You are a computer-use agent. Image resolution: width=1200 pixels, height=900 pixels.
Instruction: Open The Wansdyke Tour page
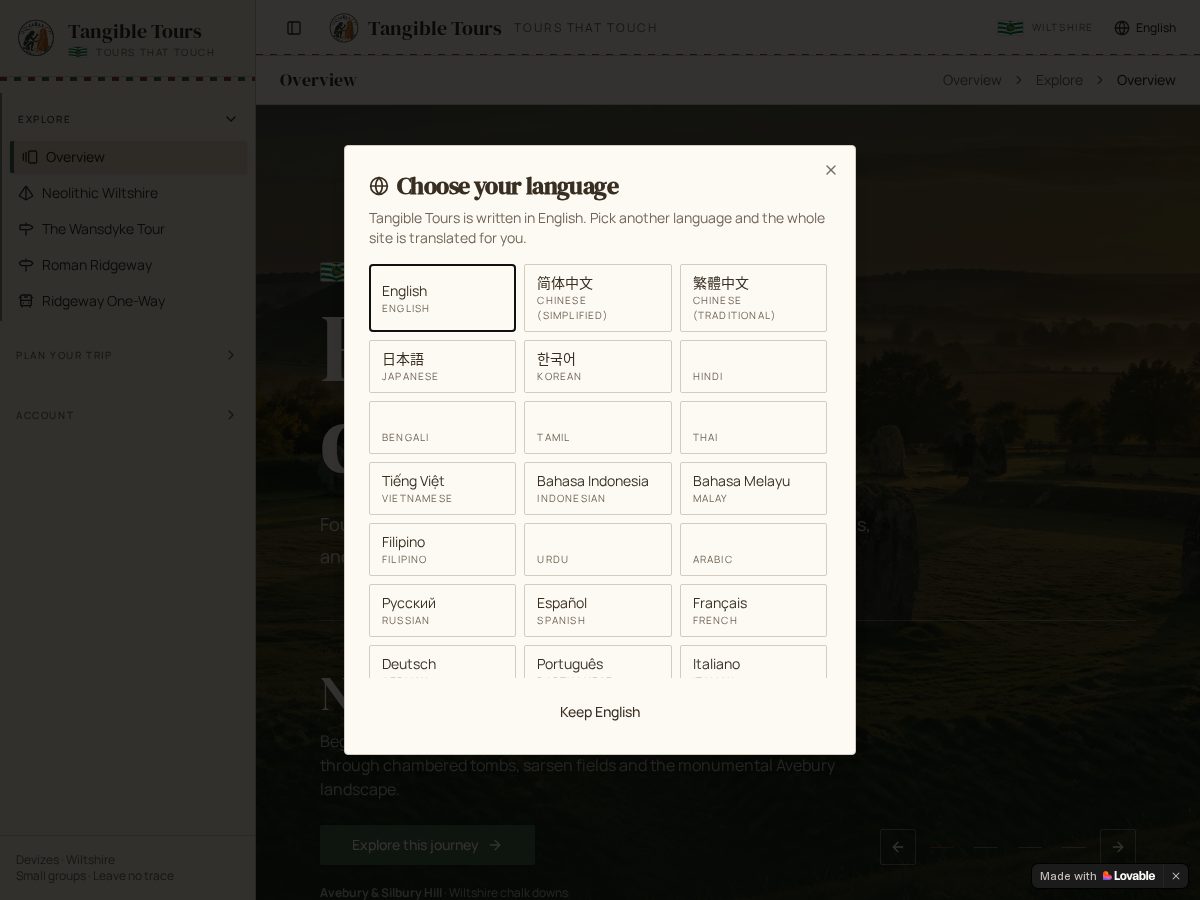pyautogui.click(x=129, y=229)
